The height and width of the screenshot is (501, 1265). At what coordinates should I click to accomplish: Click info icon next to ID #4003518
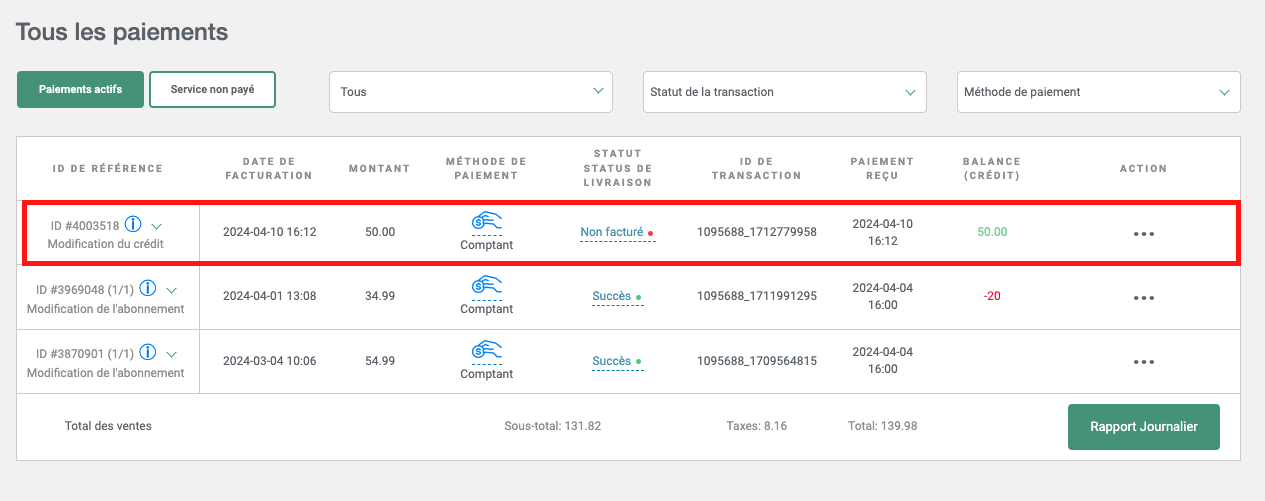[133, 225]
